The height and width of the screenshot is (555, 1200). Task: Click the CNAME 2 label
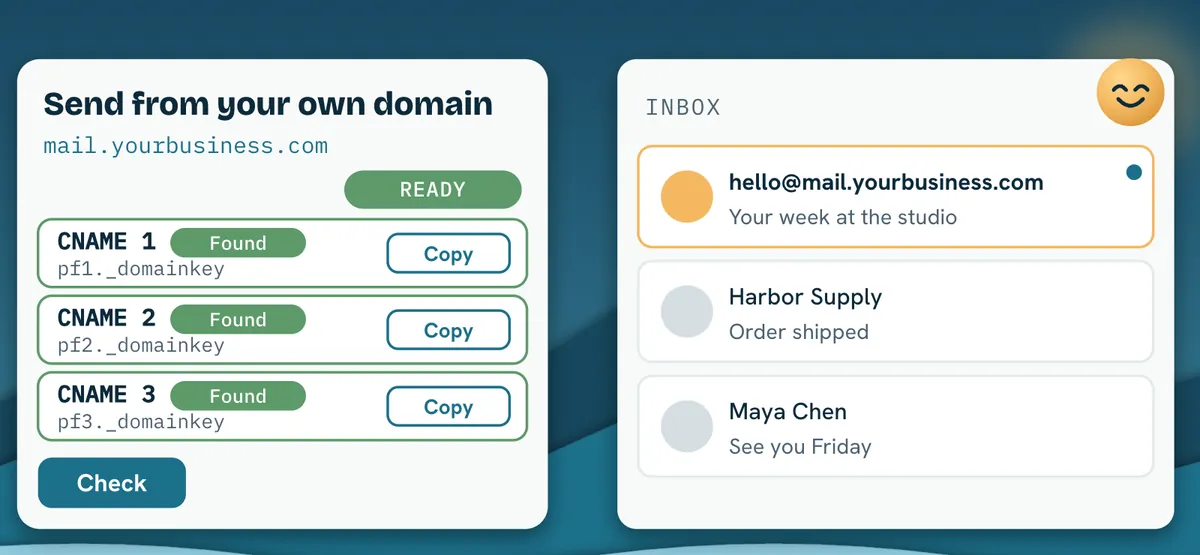(107, 318)
